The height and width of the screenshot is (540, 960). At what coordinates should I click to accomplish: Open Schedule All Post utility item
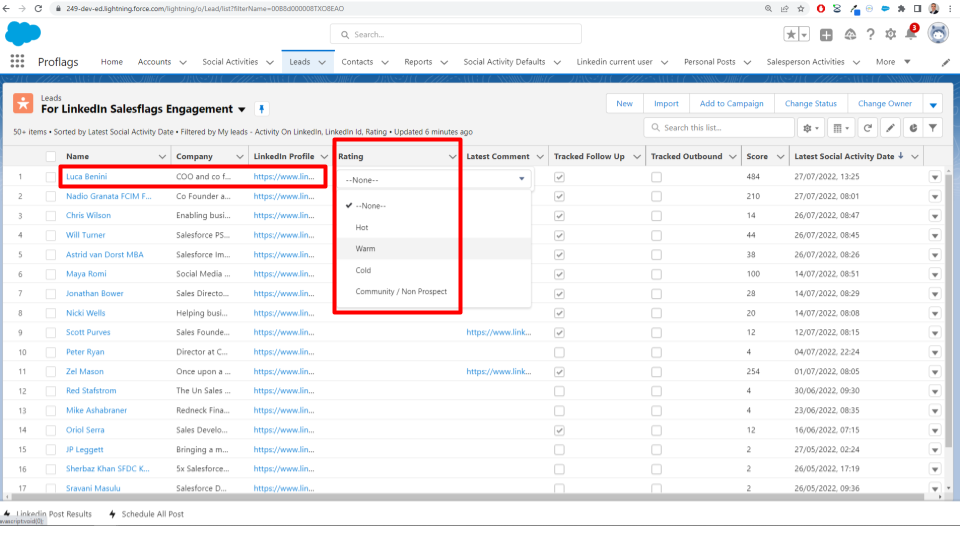point(146,514)
